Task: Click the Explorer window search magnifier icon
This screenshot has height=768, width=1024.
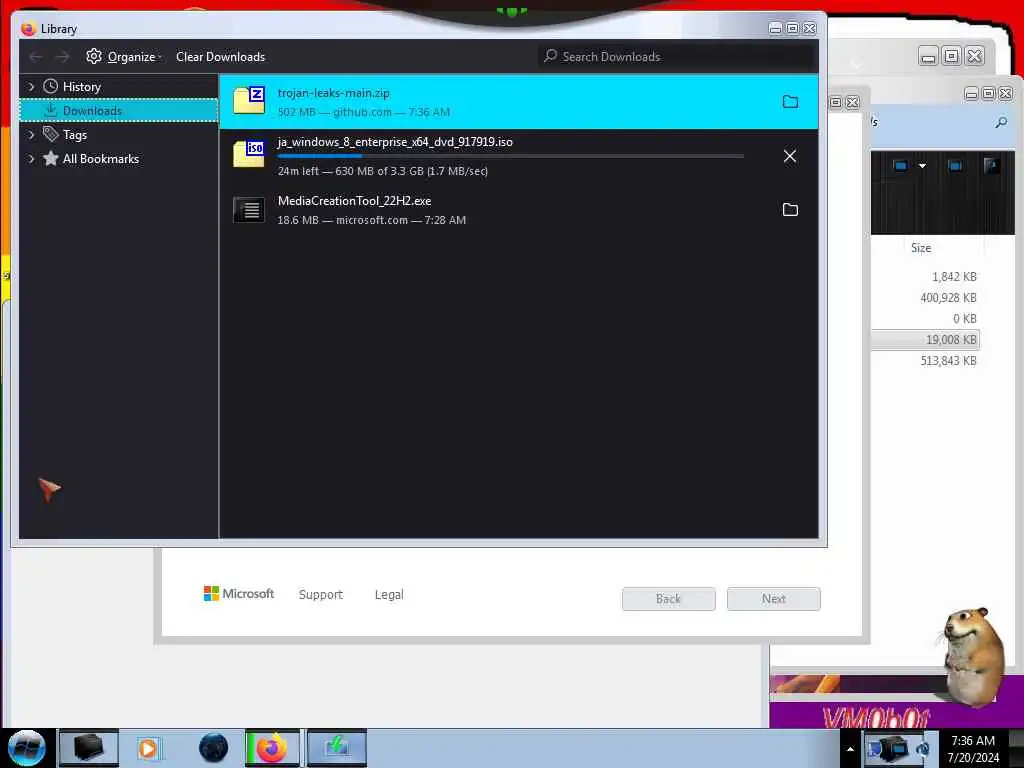Action: [x=1001, y=122]
